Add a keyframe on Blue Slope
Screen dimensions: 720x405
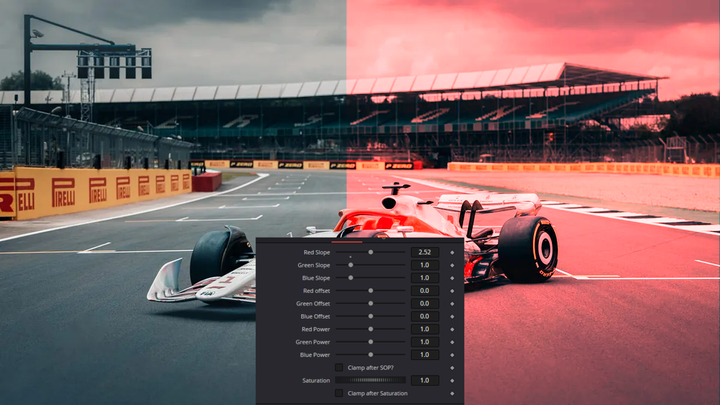coord(452,278)
